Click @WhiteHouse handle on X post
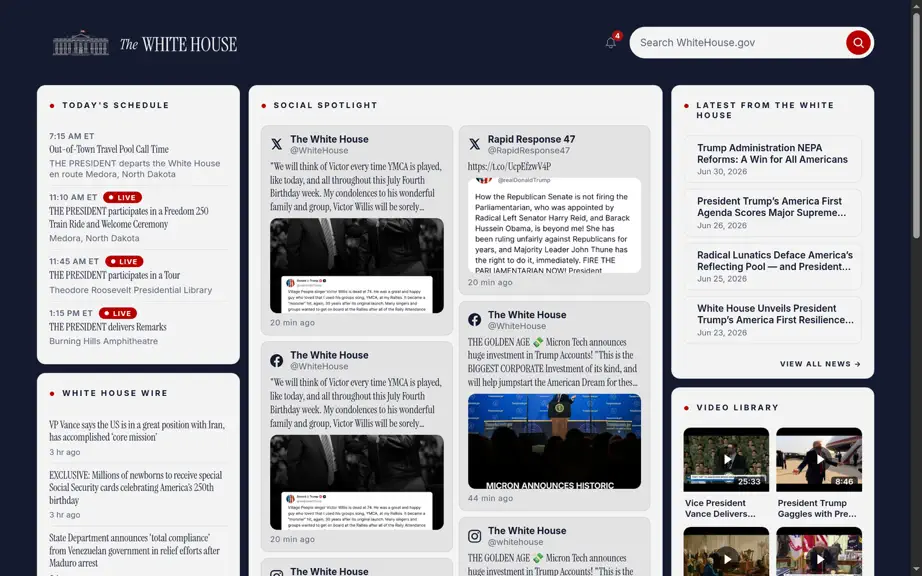The height and width of the screenshot is (576, 922). [319, 150]
